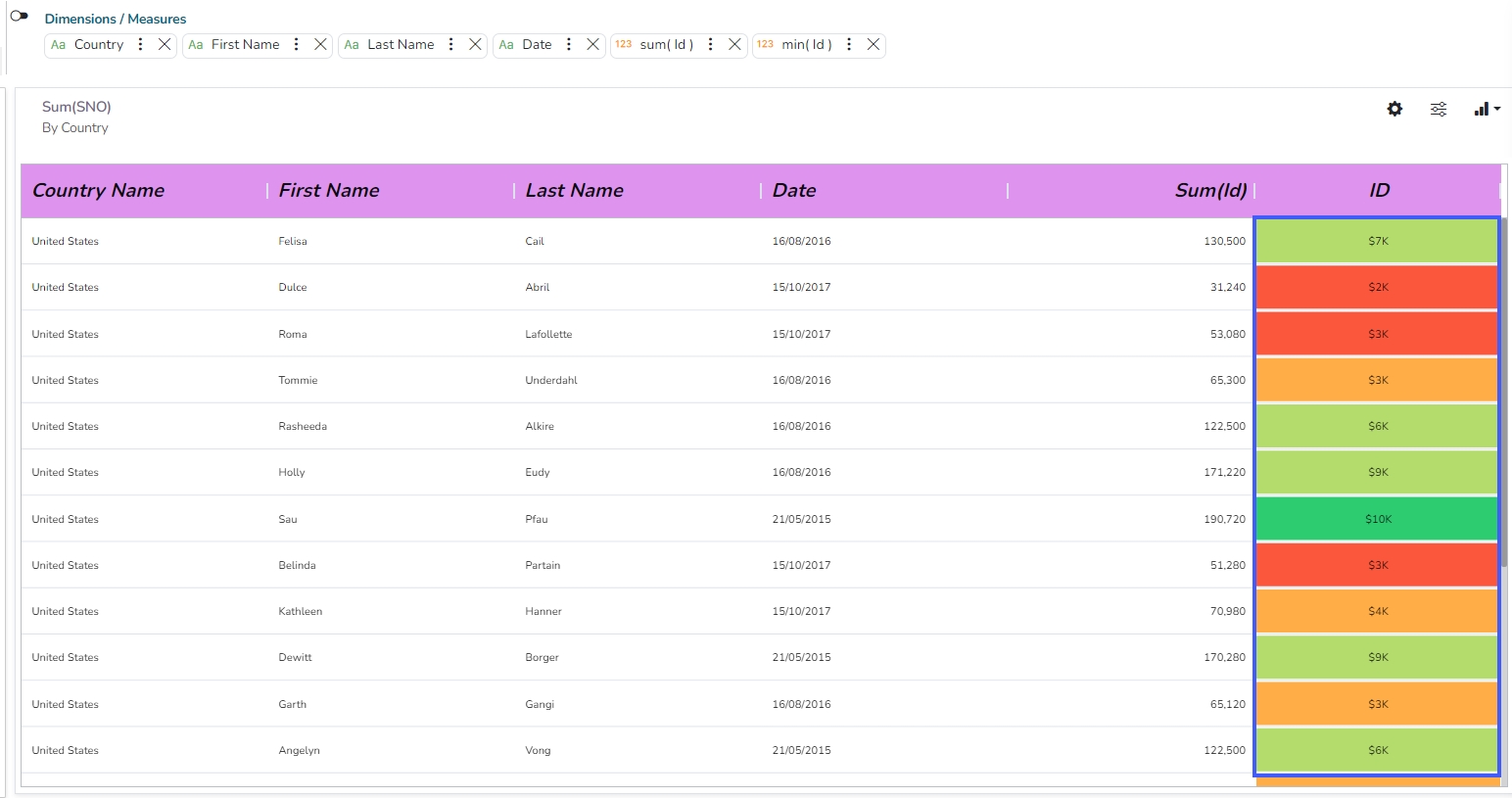
Task: Open three-dot menu for min( Id )
Action: [x=848, y=45]
